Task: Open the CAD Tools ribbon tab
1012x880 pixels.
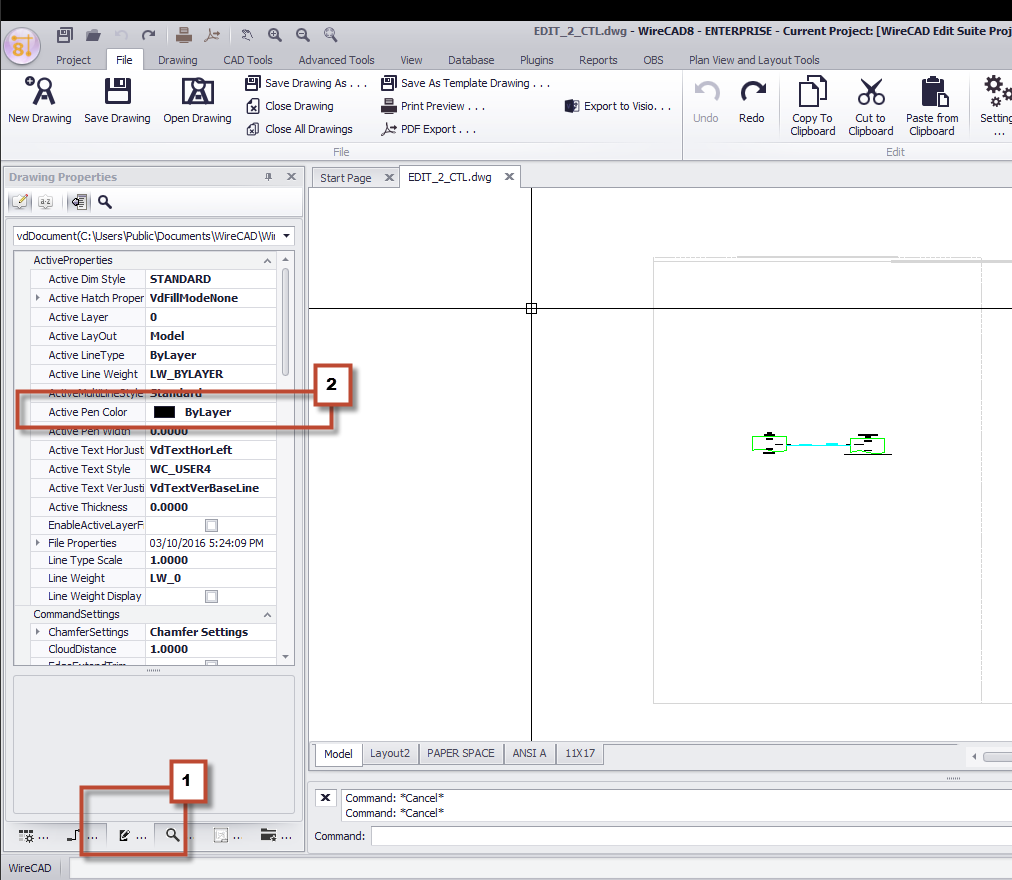Action: coord(248,60)
